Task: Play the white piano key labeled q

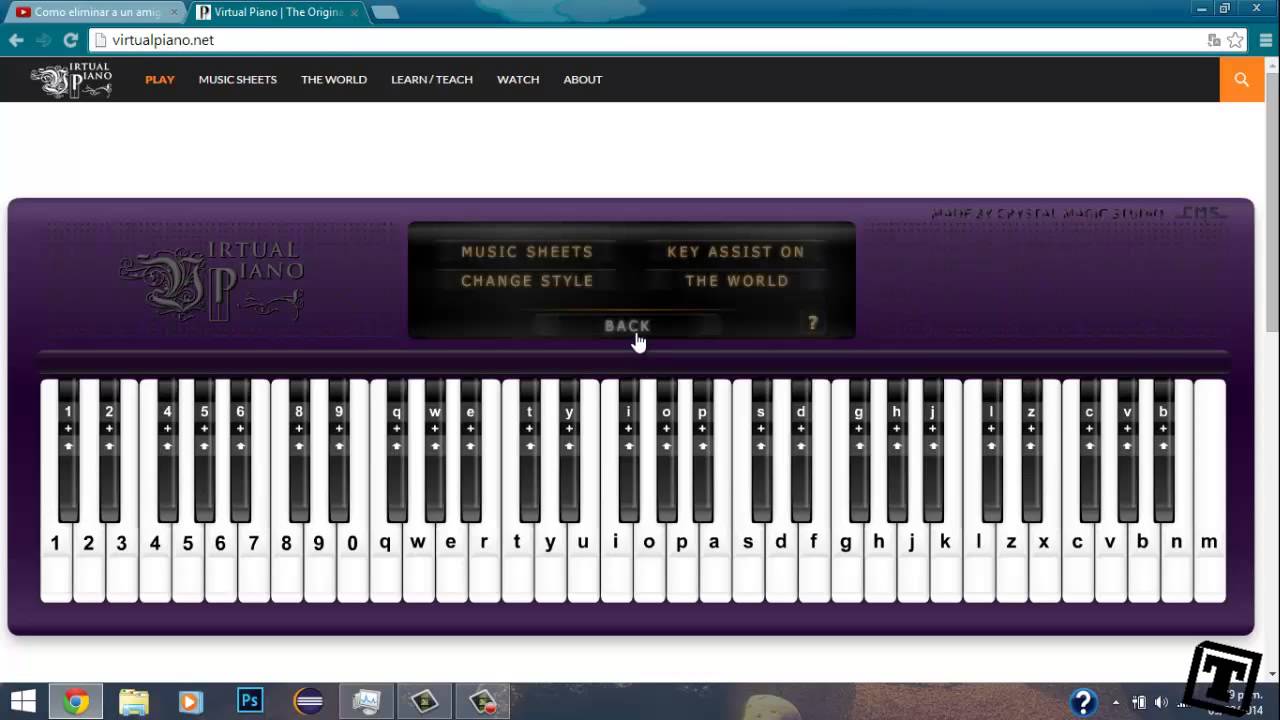Action: 385,565
